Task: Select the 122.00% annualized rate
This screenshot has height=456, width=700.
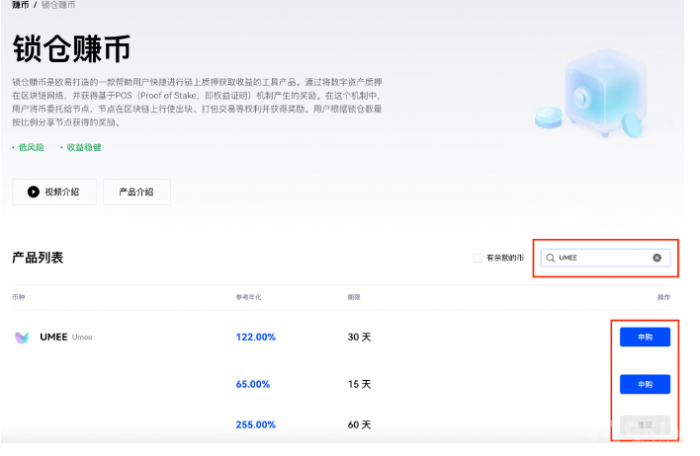Action: tap(255, 337)
